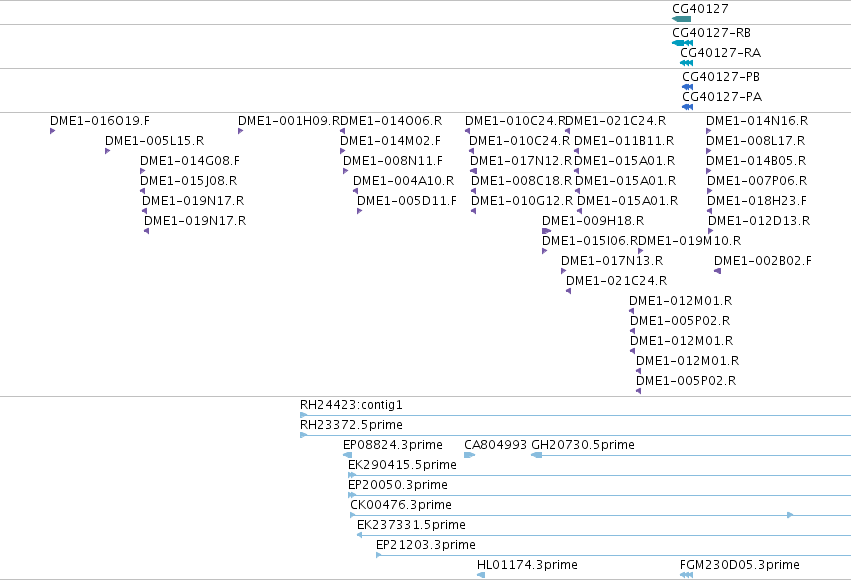Viewport: 851px width, 580px height.
Task: Click the DME1-016O19.F marker triangle
Action: tap(53, 131)
